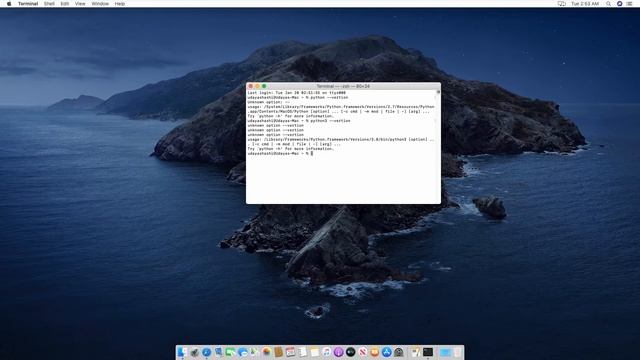
Task: Open the View menu
Action: coord(80,4)
